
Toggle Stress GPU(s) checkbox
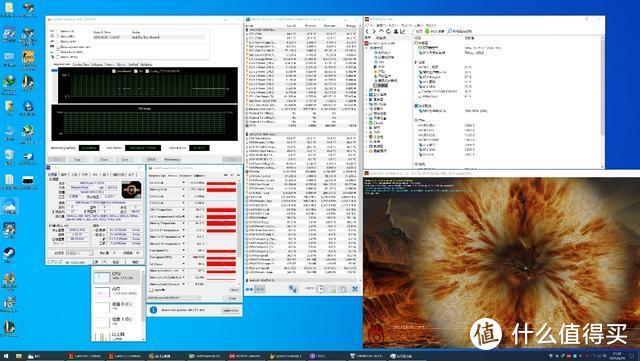[58, 57]
